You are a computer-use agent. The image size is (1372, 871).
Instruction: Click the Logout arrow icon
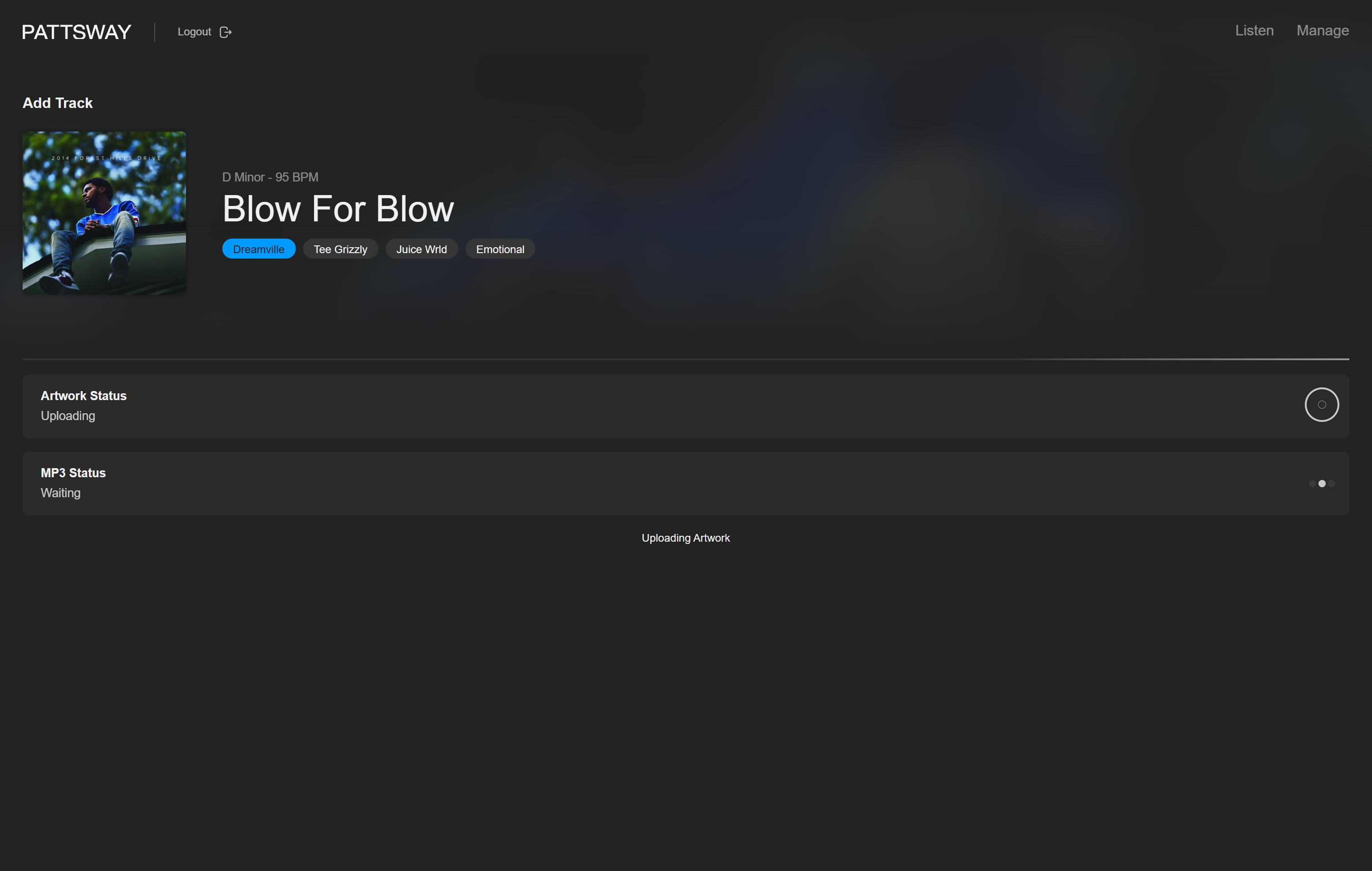[x=226, y=32]
